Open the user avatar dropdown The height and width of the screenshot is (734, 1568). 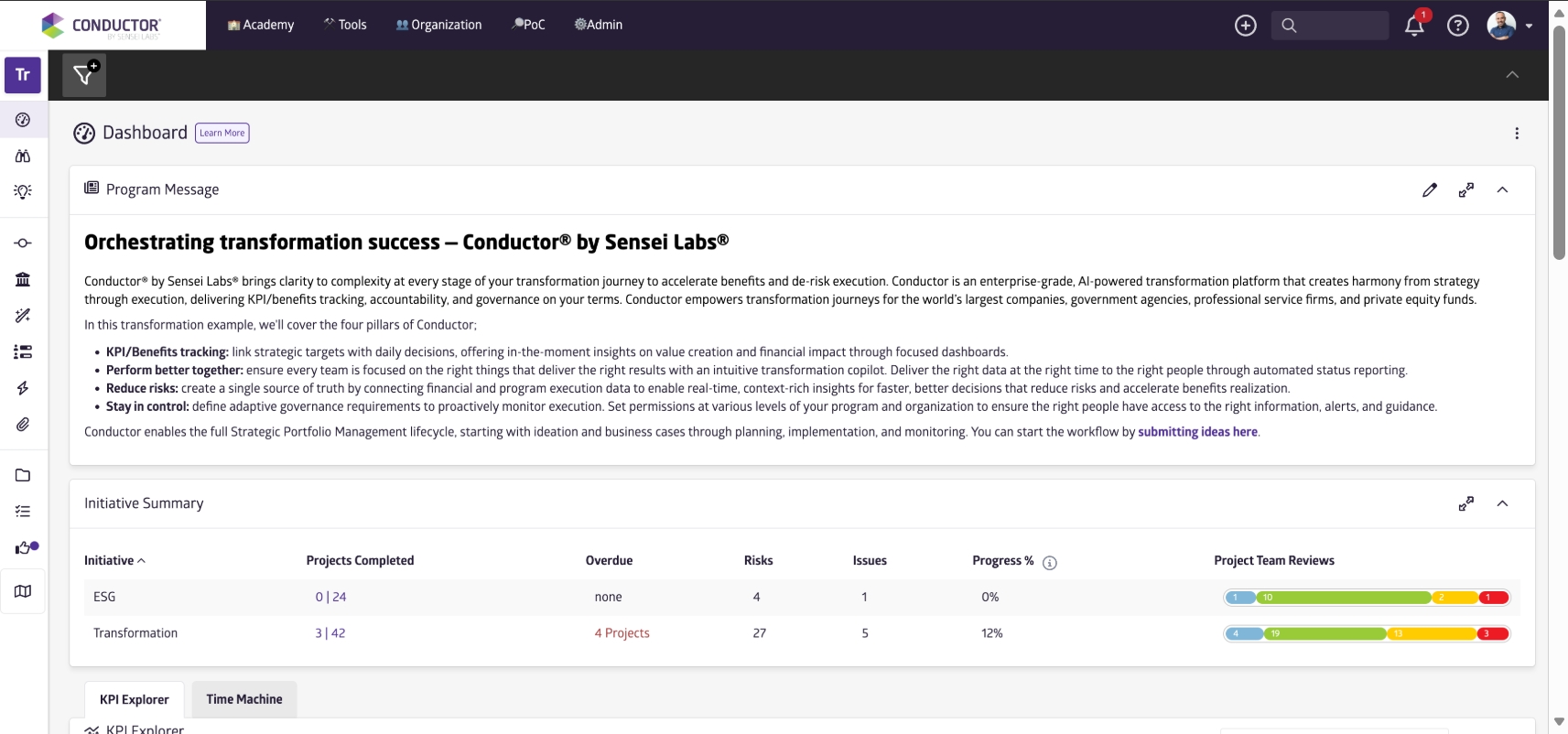(x=1509, y=26)
